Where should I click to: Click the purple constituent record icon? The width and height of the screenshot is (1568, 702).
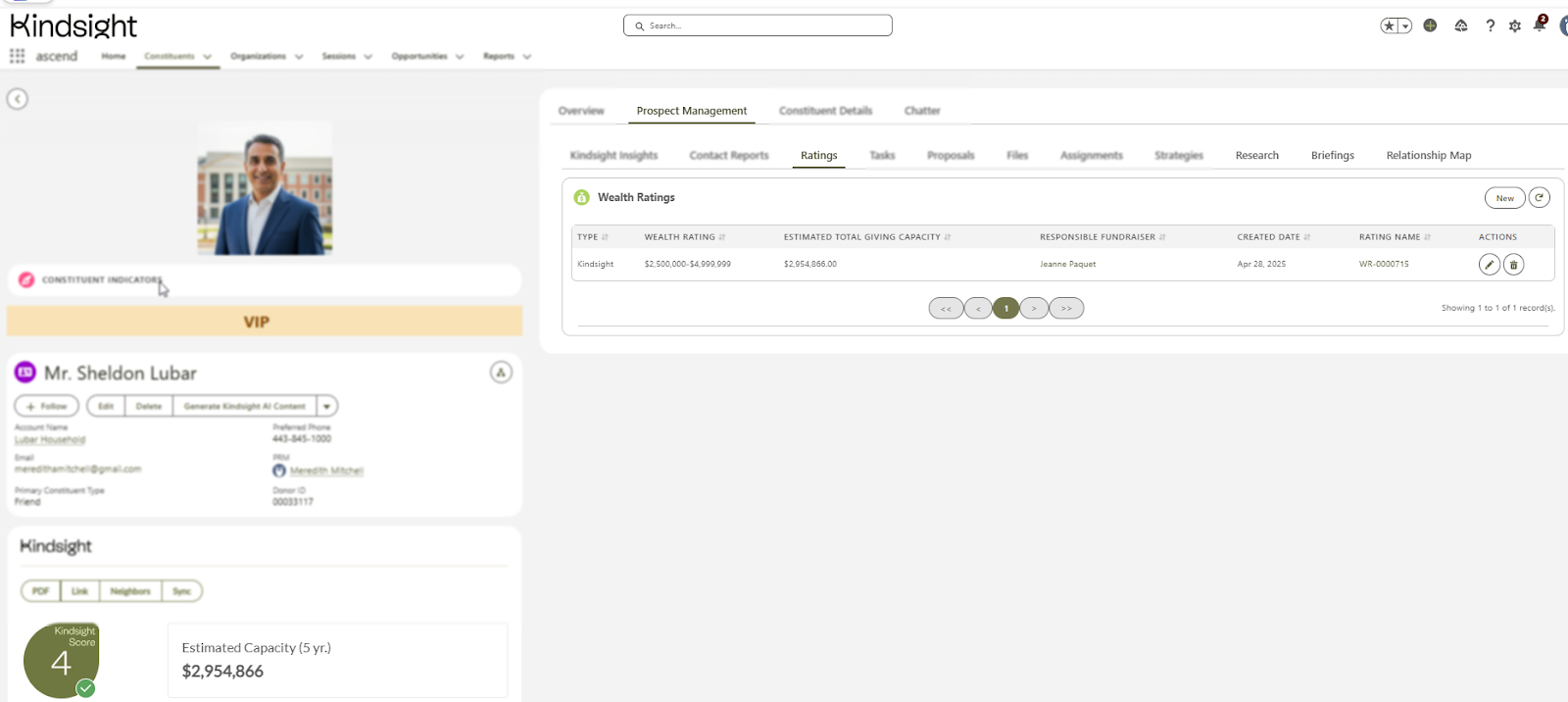click(x=25, y=373)
